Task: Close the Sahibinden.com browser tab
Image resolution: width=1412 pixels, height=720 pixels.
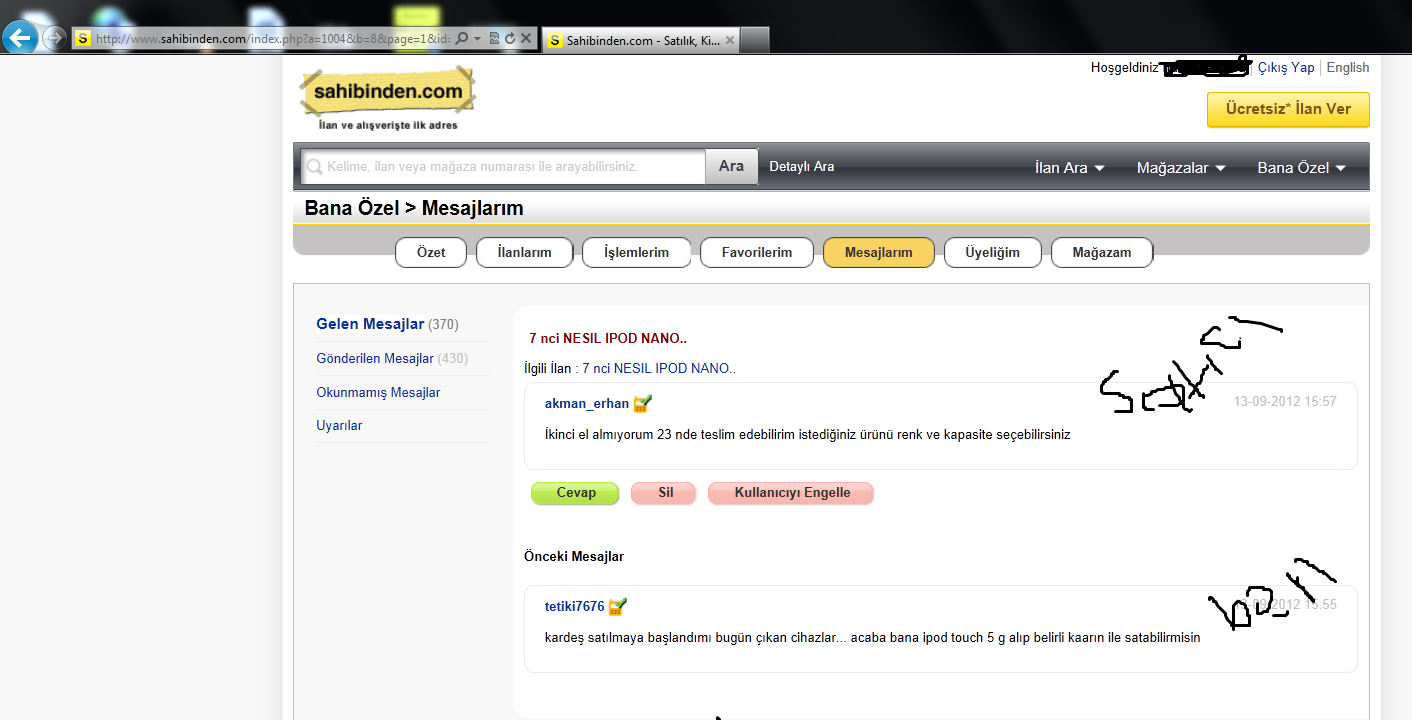Action: point(730,40)
